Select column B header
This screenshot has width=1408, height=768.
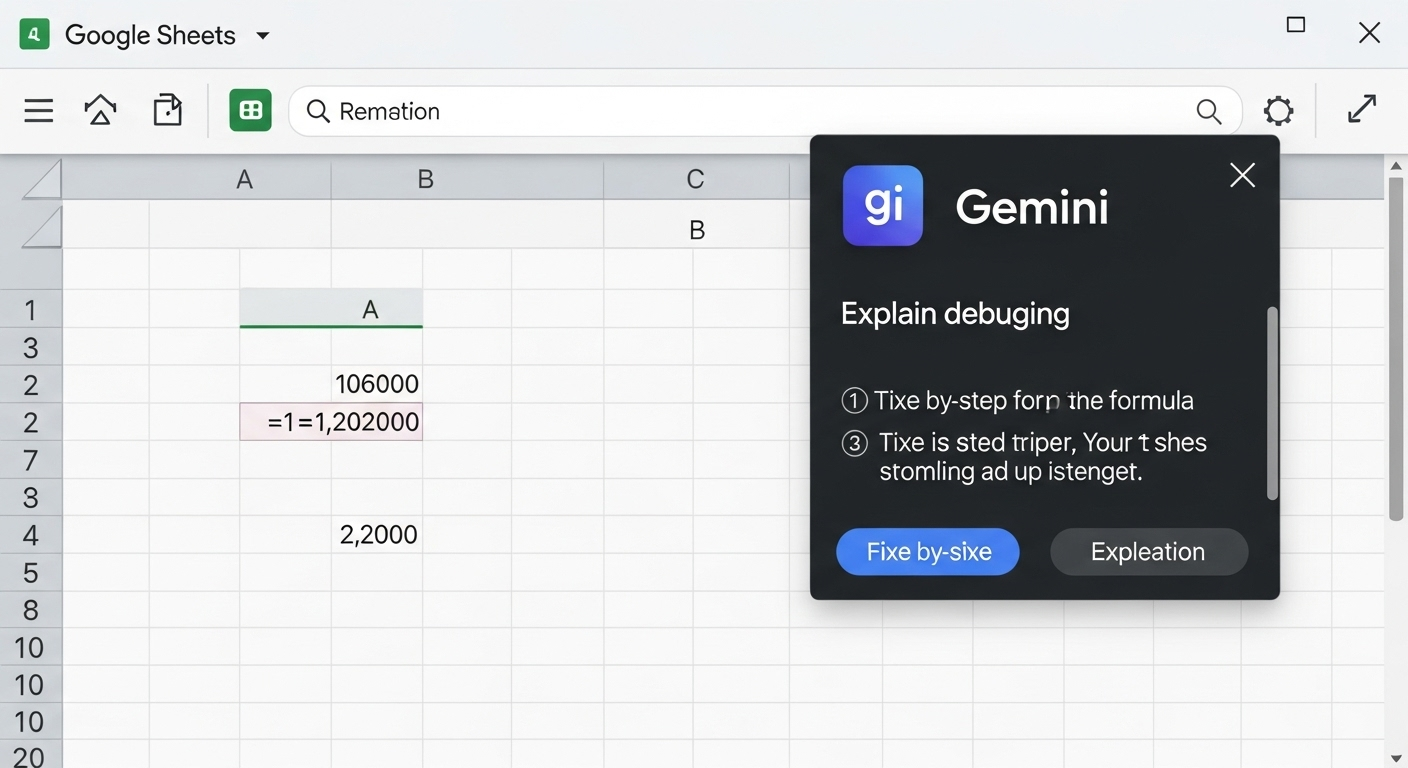tap(425, 180)
